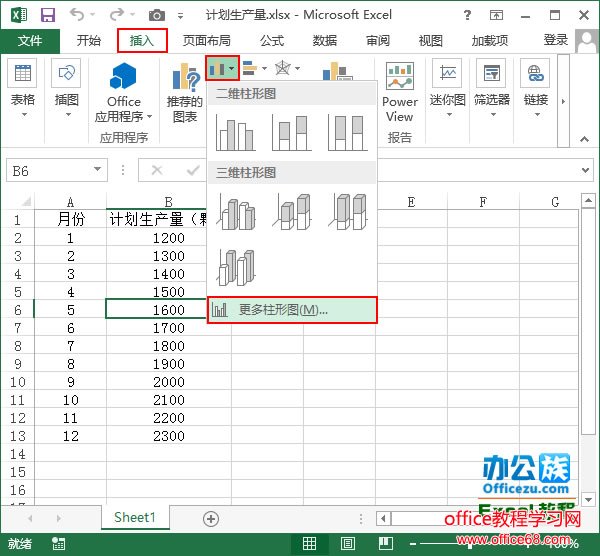Click the macro recording status bar icon
600x556 pixels.
point(58,543)
